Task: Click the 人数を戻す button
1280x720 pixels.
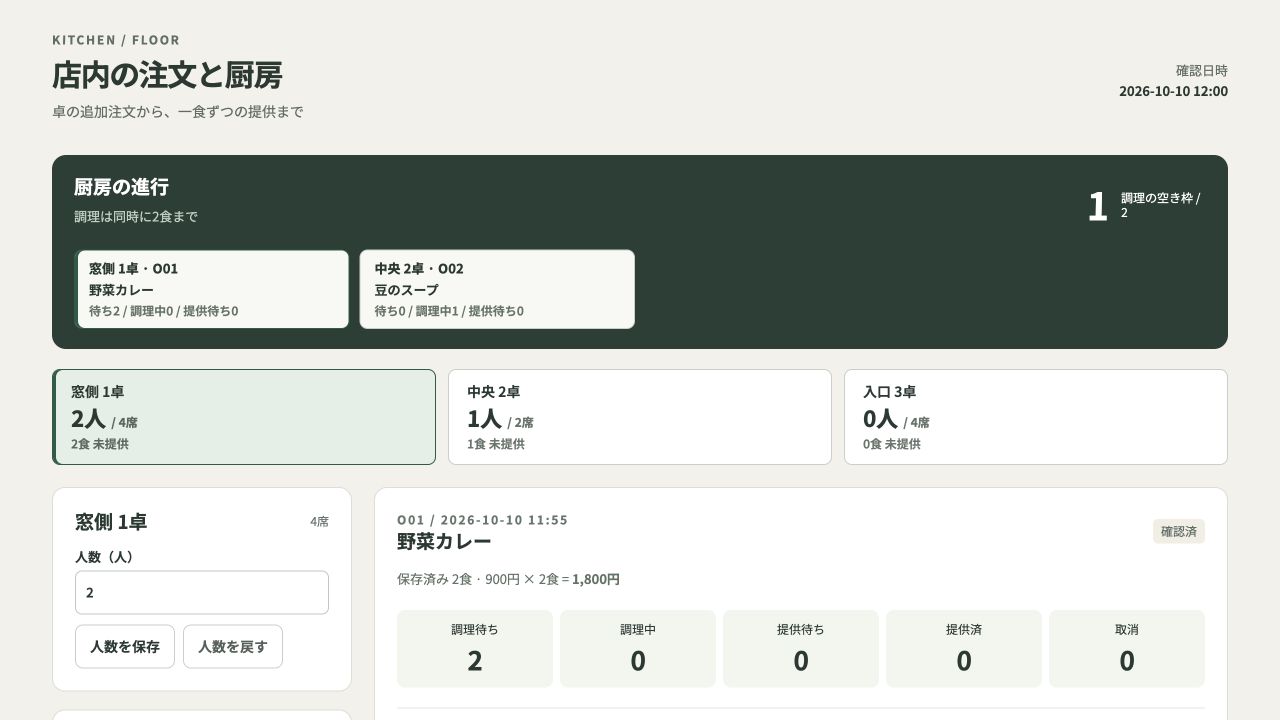Action: (x=233, y=647)
